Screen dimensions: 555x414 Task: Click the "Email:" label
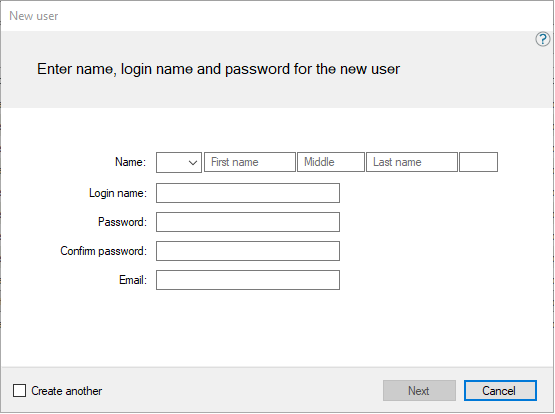tap(133, 280)
